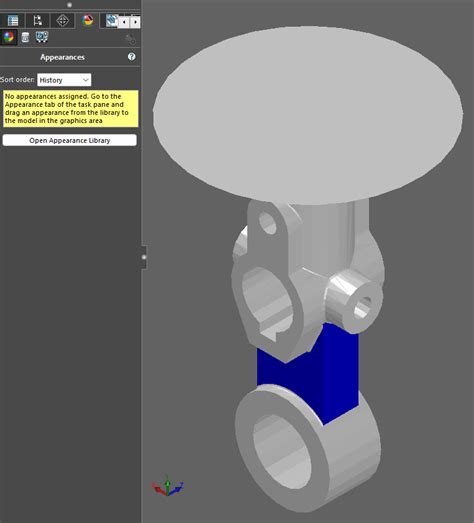Open the PropertyManager tab
The height and width of the screenshot is (523, 474).
point(13,21)
